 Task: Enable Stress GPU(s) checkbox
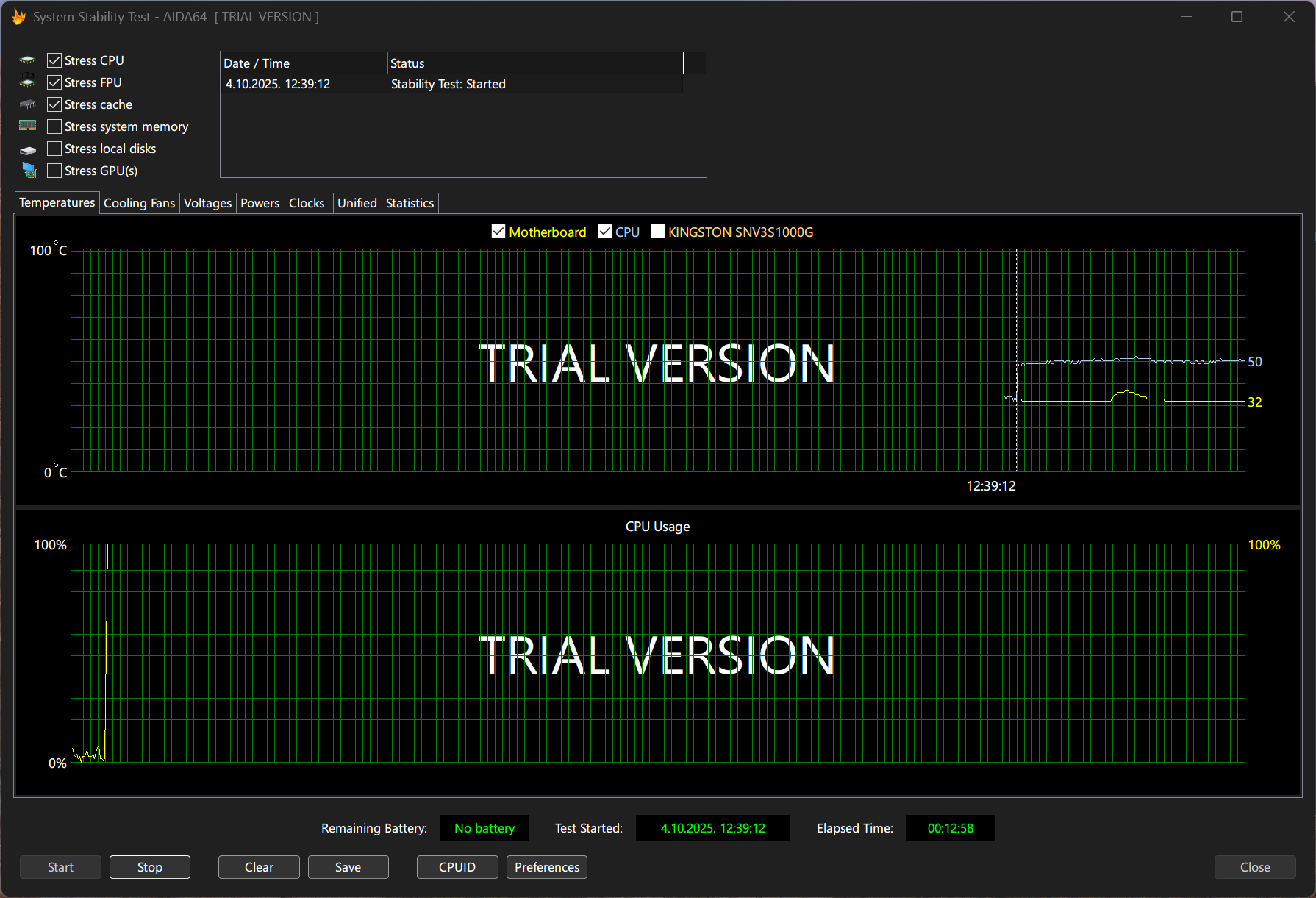(54, 171)
